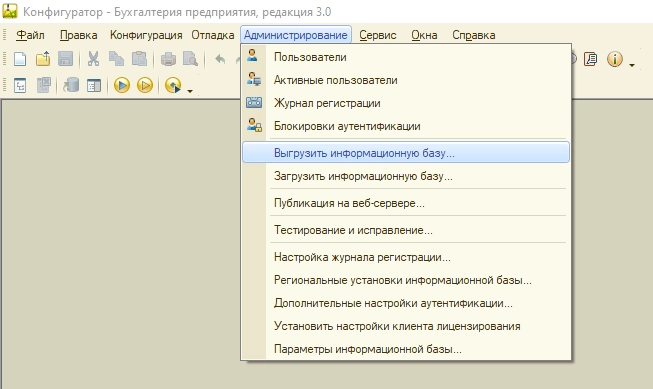Viewport: 653px width, 389px height.
Task: Click the Print printer icon
Action: [x=168, y=59]
